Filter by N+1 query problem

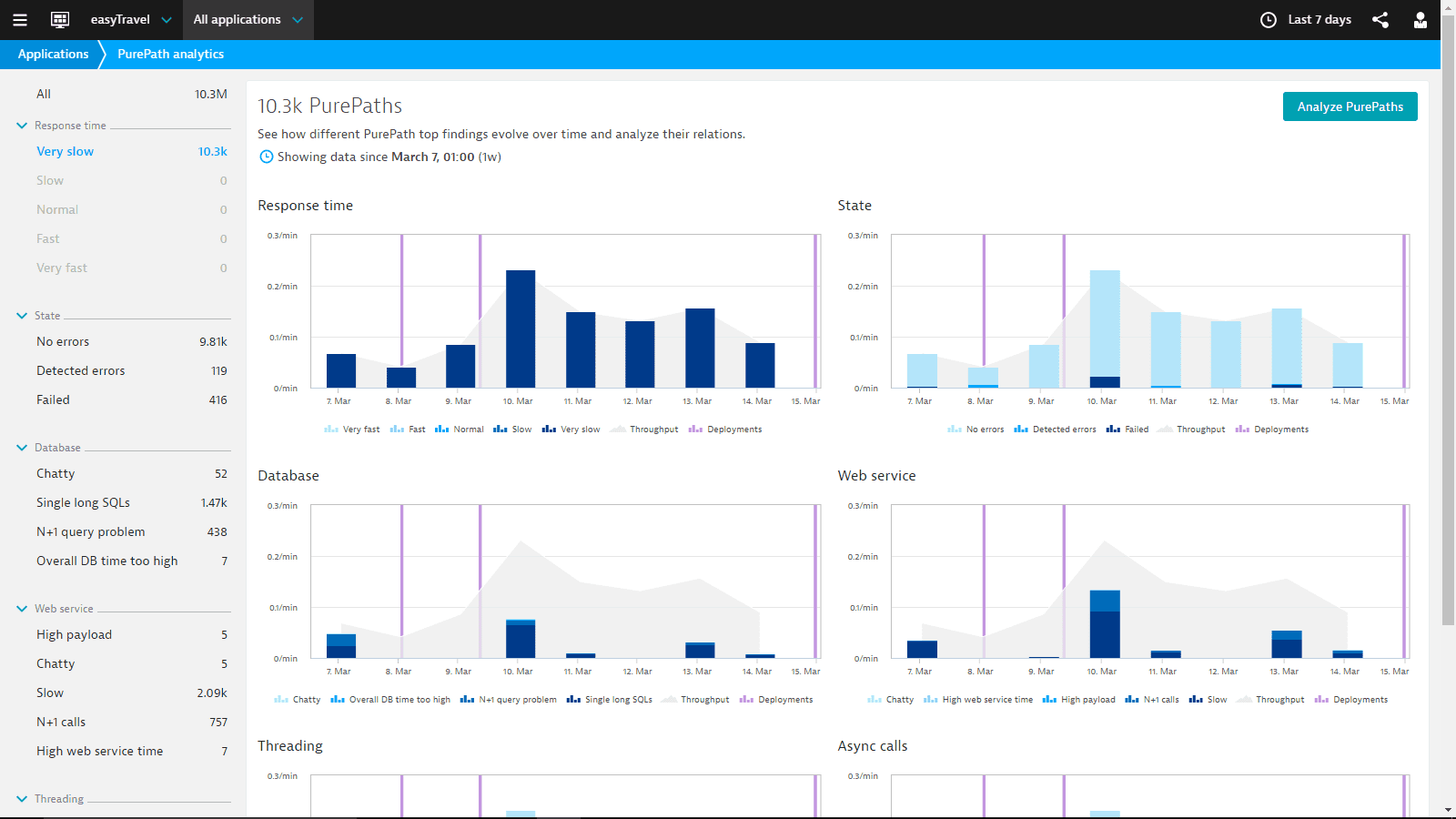pos(131,532)
